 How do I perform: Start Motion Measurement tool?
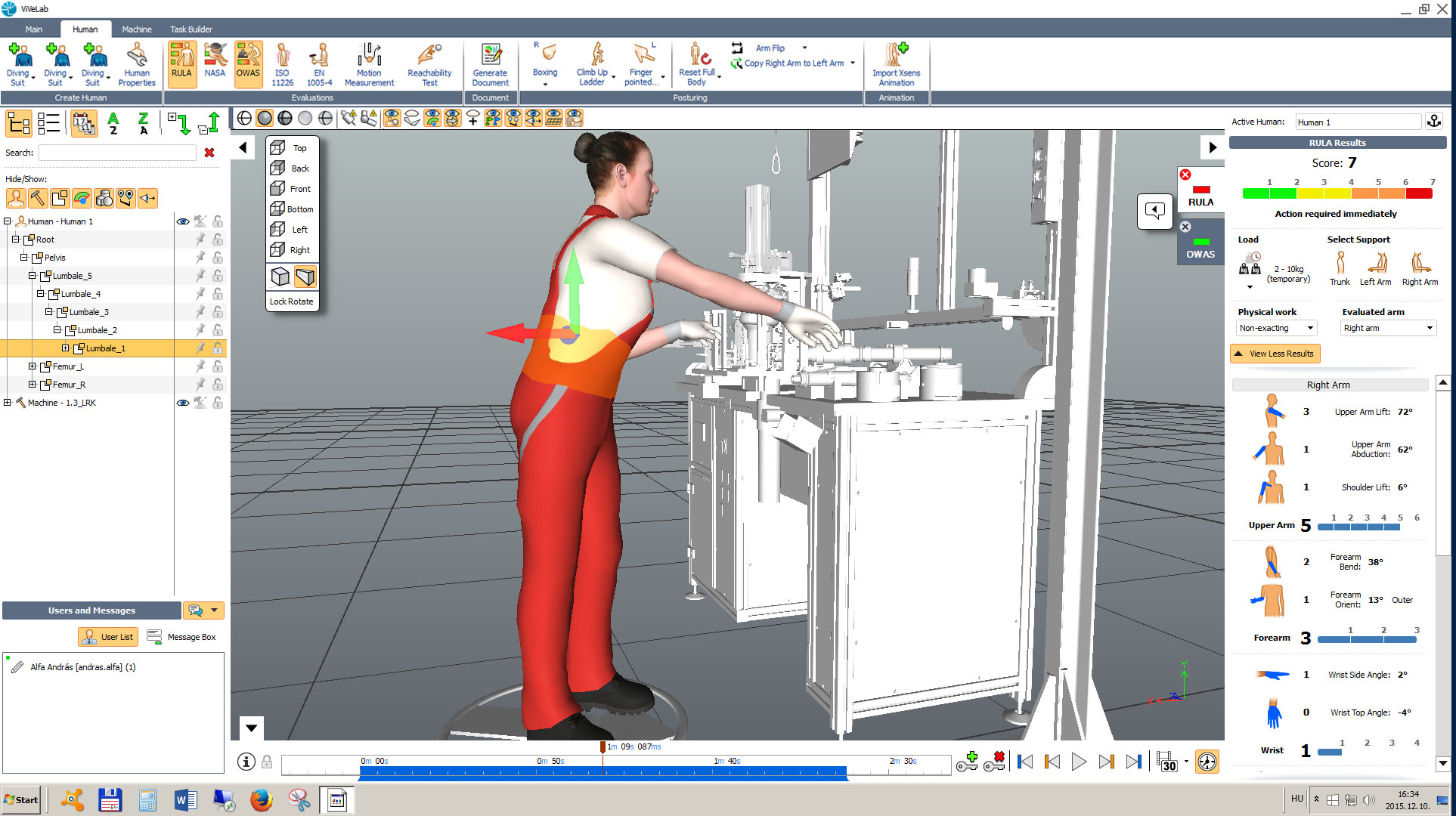(x=369, y=65)
